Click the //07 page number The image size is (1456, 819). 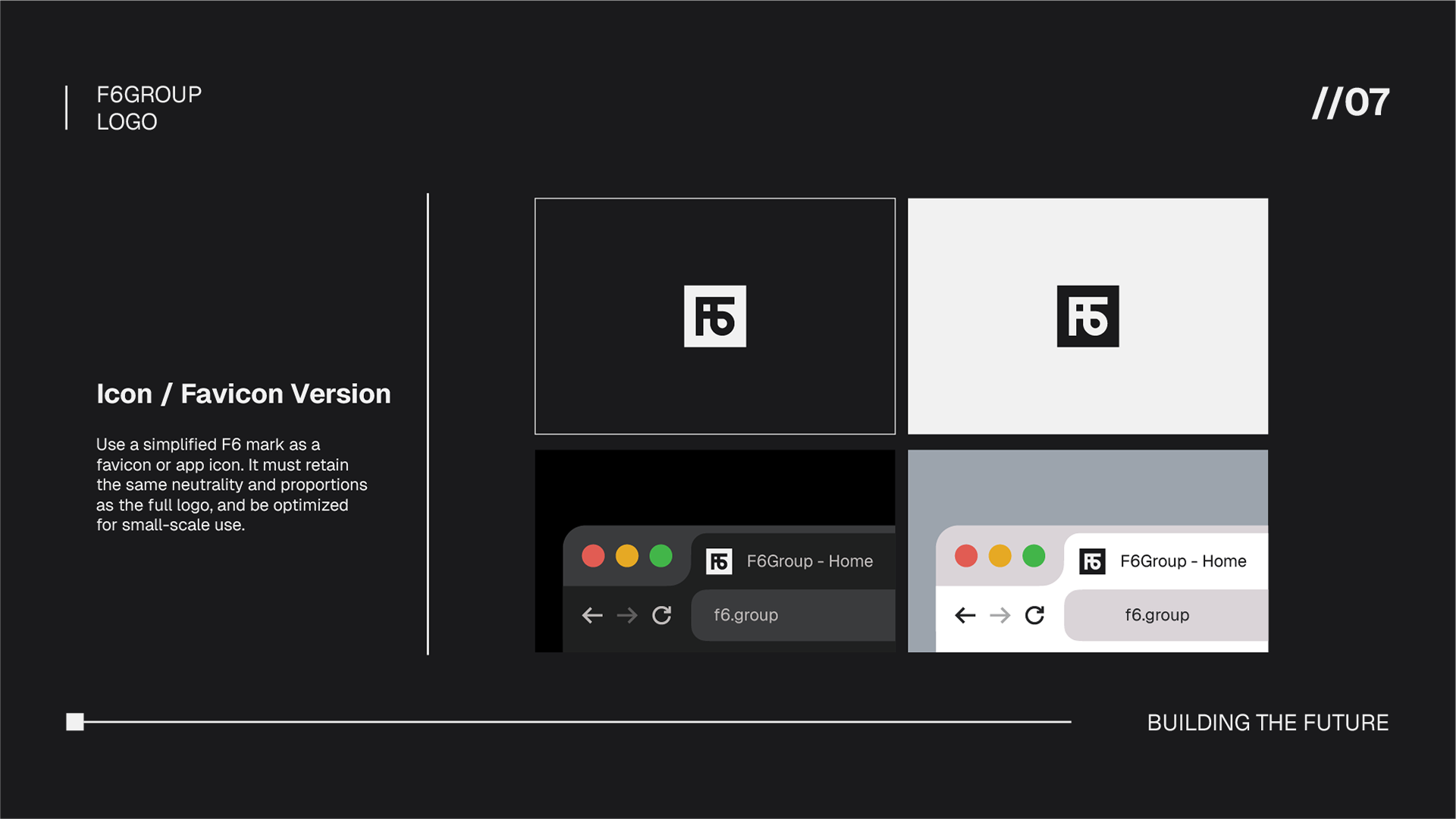[1351, 102]
